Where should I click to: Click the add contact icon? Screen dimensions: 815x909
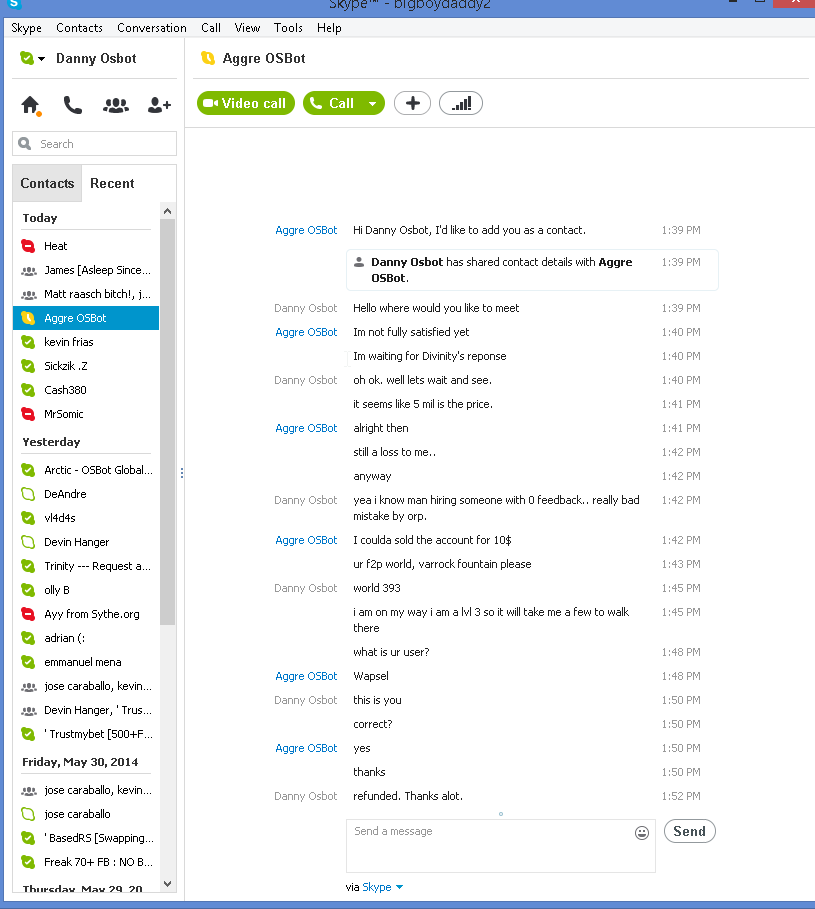159,105
